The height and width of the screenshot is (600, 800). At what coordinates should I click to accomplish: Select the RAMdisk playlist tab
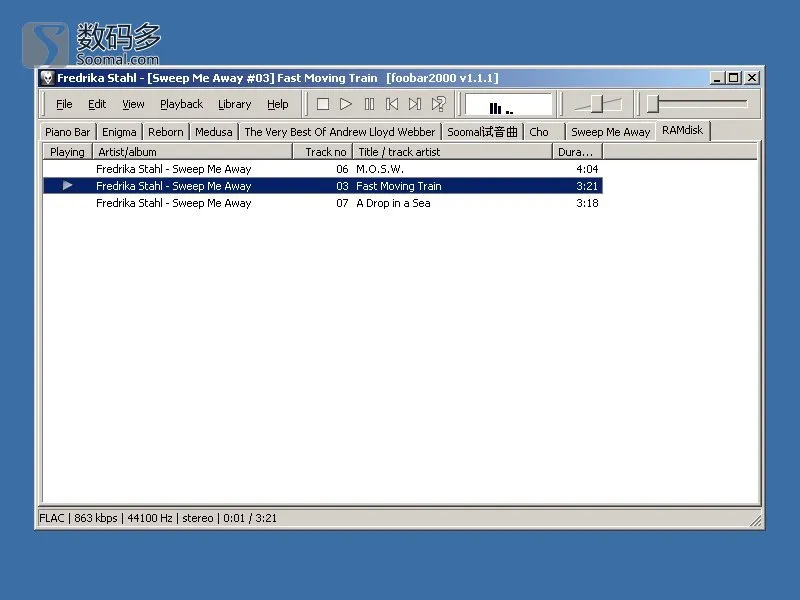pos(683,131)
